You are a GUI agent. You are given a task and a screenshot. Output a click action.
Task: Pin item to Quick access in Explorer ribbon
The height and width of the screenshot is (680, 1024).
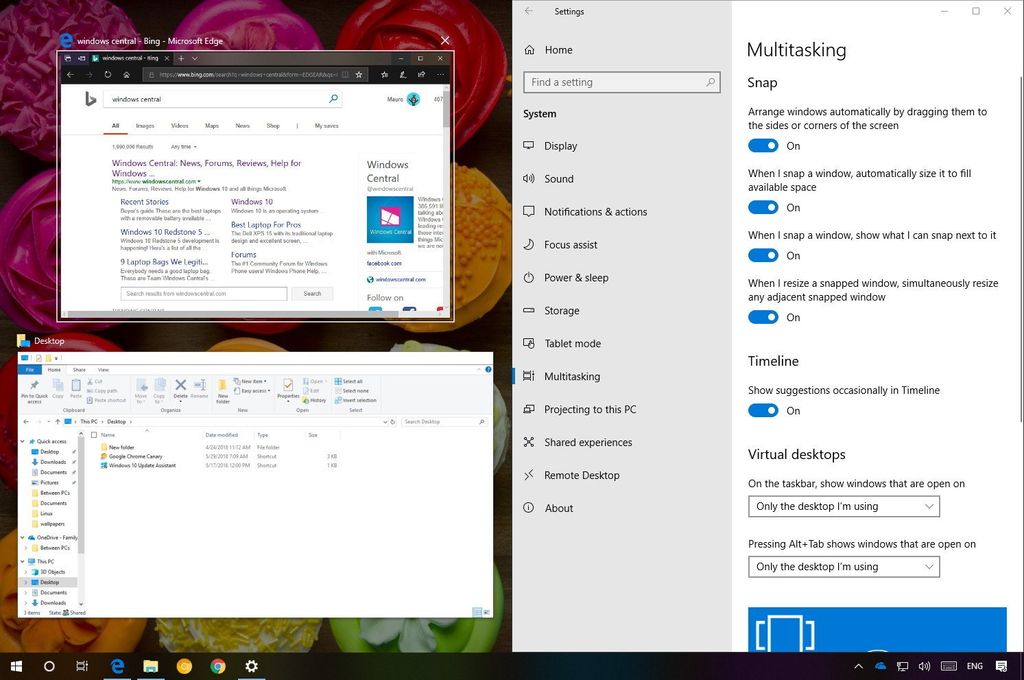point(34,386)
